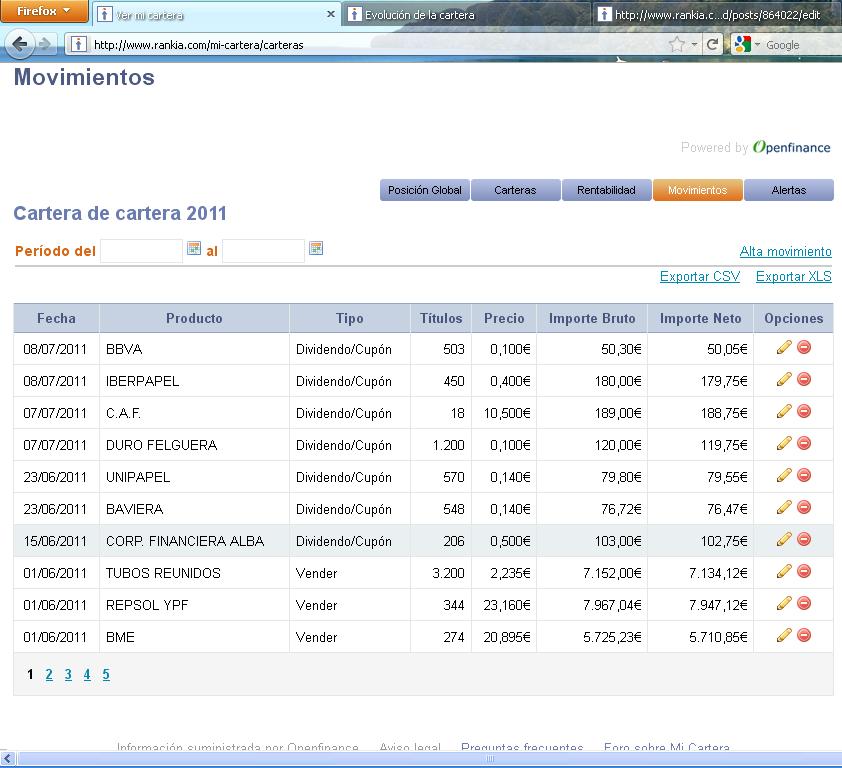This screenshot has width=842, height=768.
Task: Go to results page 5
Action: point(106,675)
